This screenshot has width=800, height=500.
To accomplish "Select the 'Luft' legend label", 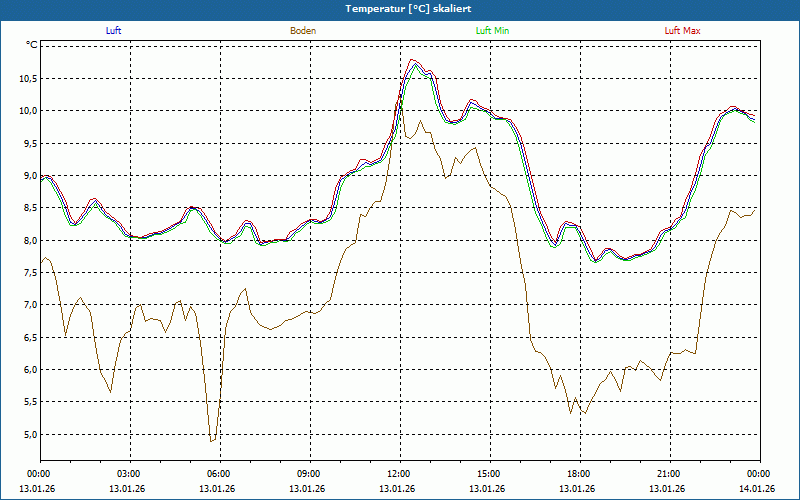I will (x=114, y=31).
